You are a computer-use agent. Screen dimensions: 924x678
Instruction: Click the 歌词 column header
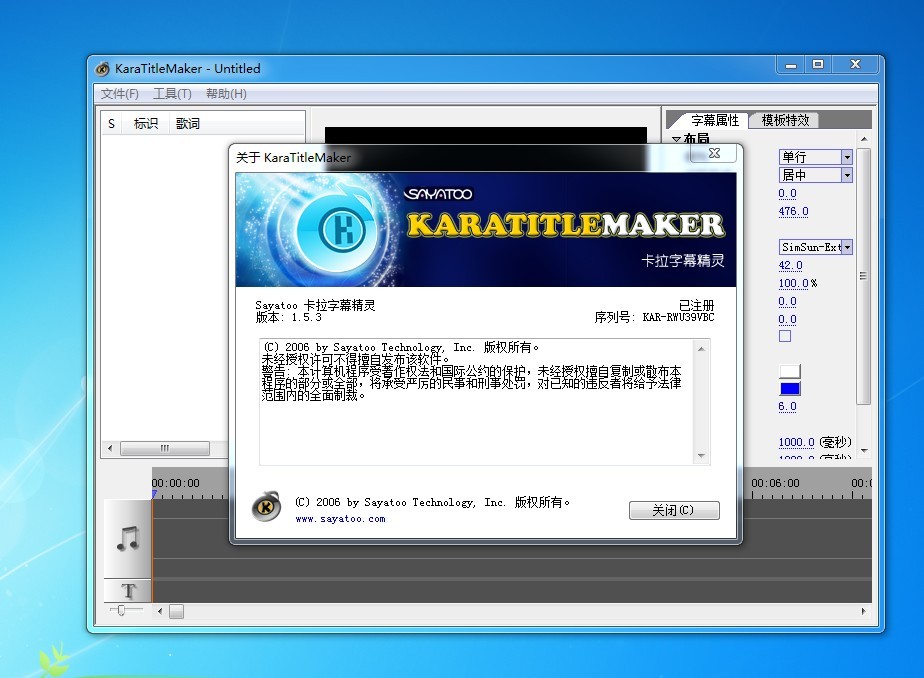click(187, 124)
